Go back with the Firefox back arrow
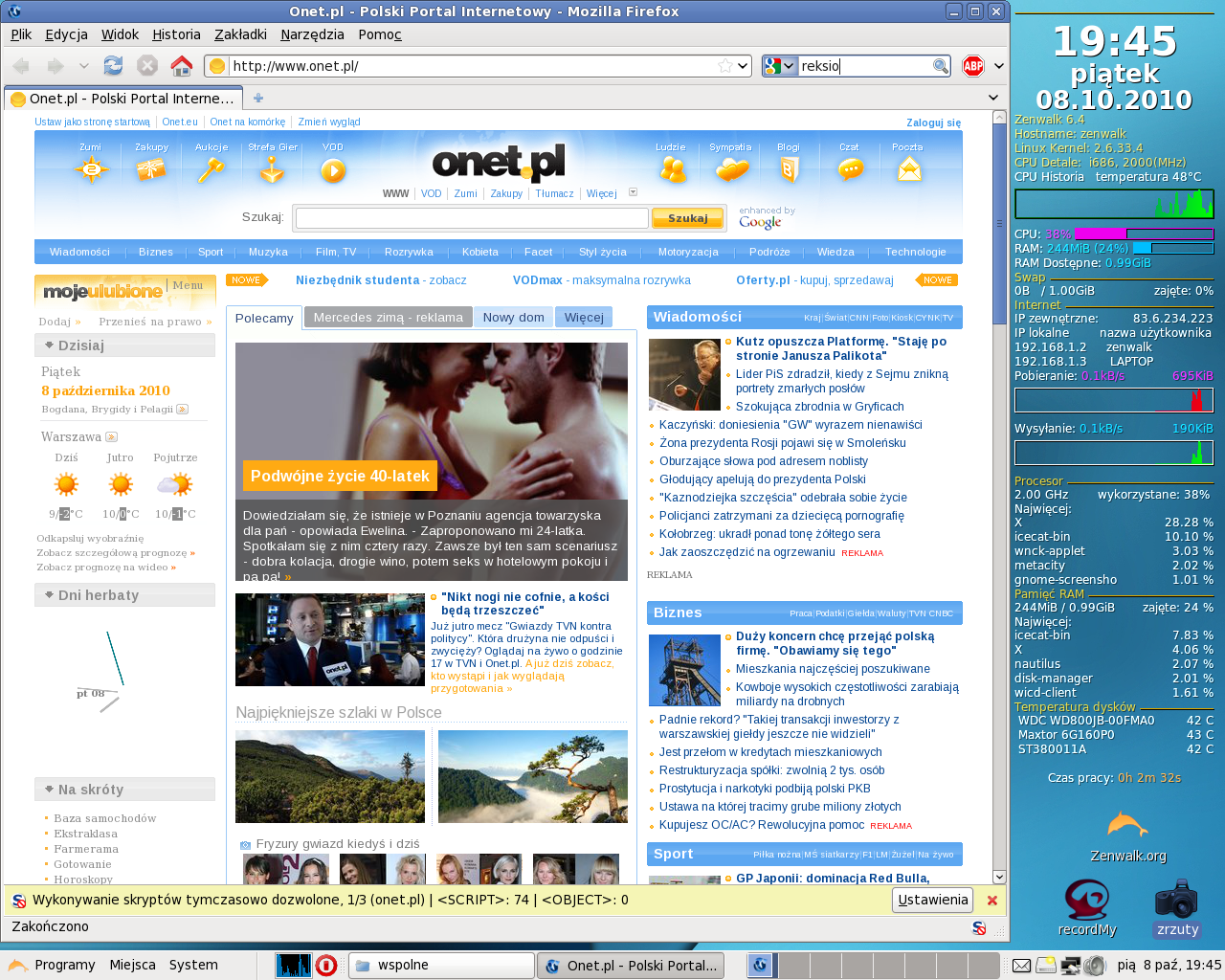1225x980 pixels. pos(21,66)
